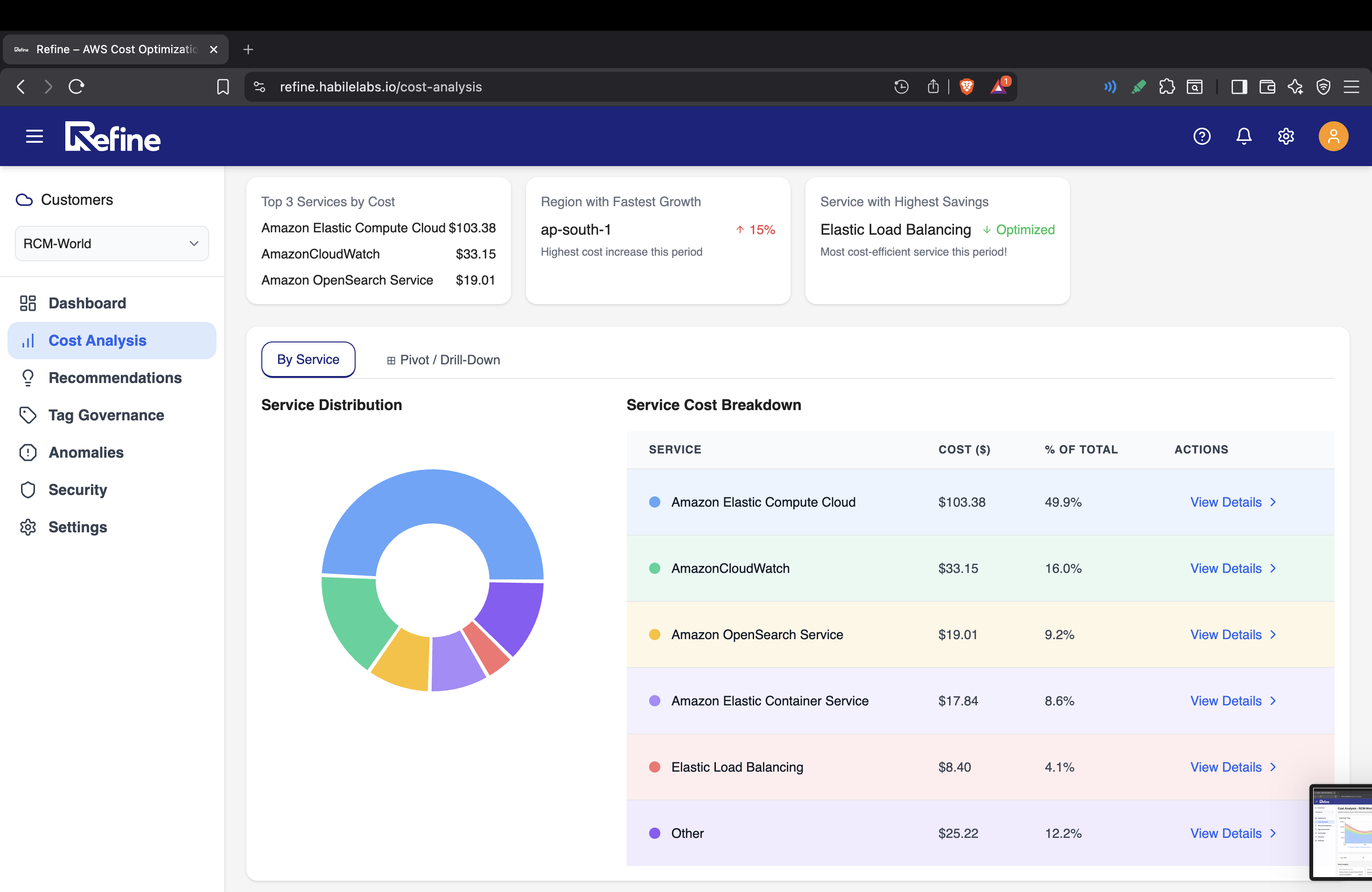Click the SERVICE column header

click(x=675, y=450)
